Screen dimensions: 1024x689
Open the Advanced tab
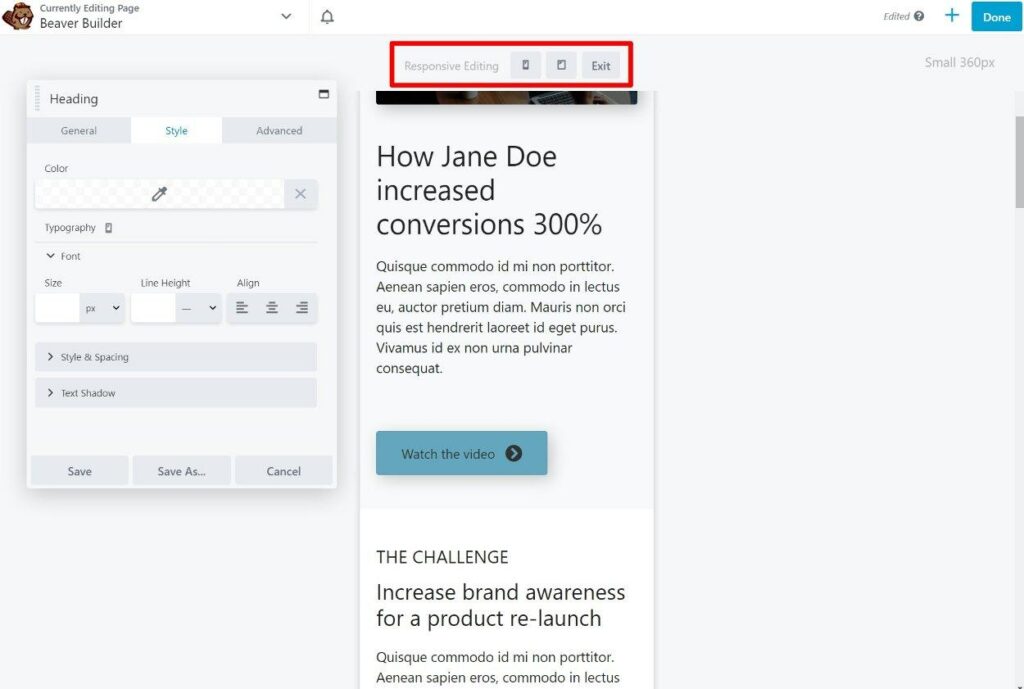(x=279, y=131)
